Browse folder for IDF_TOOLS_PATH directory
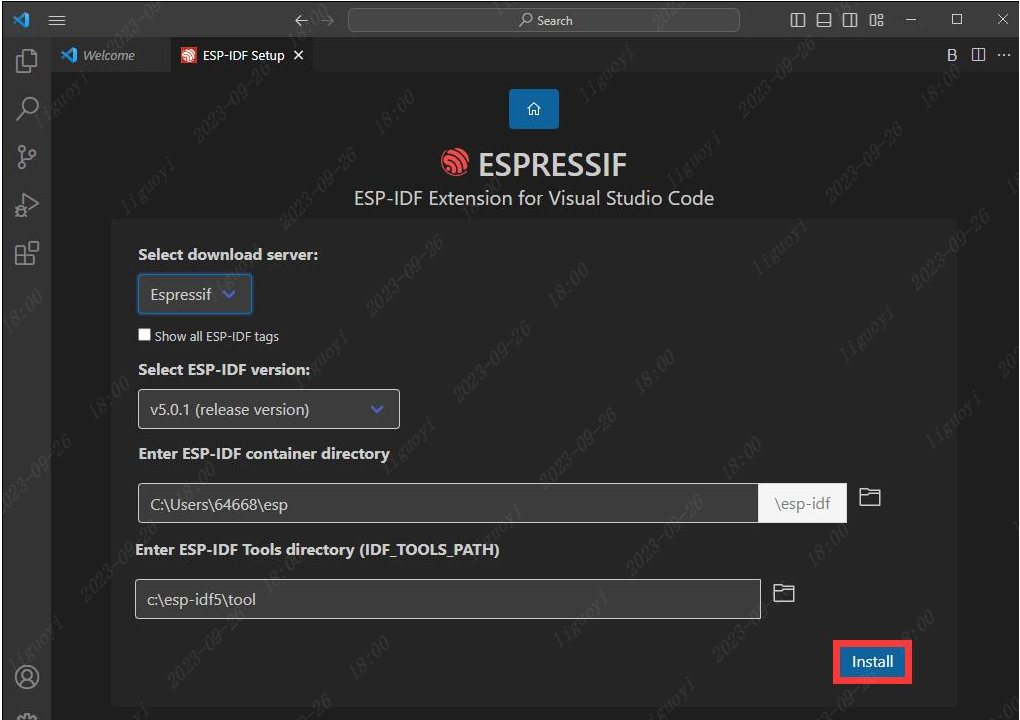The width and height of the screenshot is (1020, 720). point(783,593)
